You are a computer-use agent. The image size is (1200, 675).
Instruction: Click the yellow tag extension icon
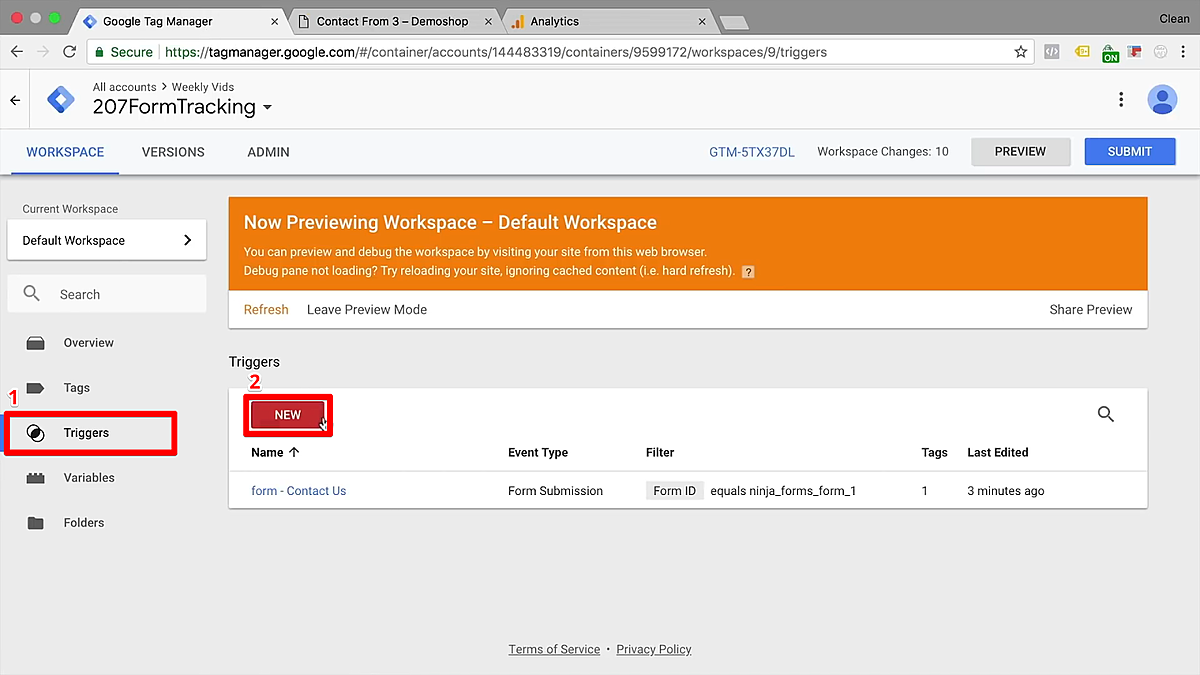pos(1082,52)
